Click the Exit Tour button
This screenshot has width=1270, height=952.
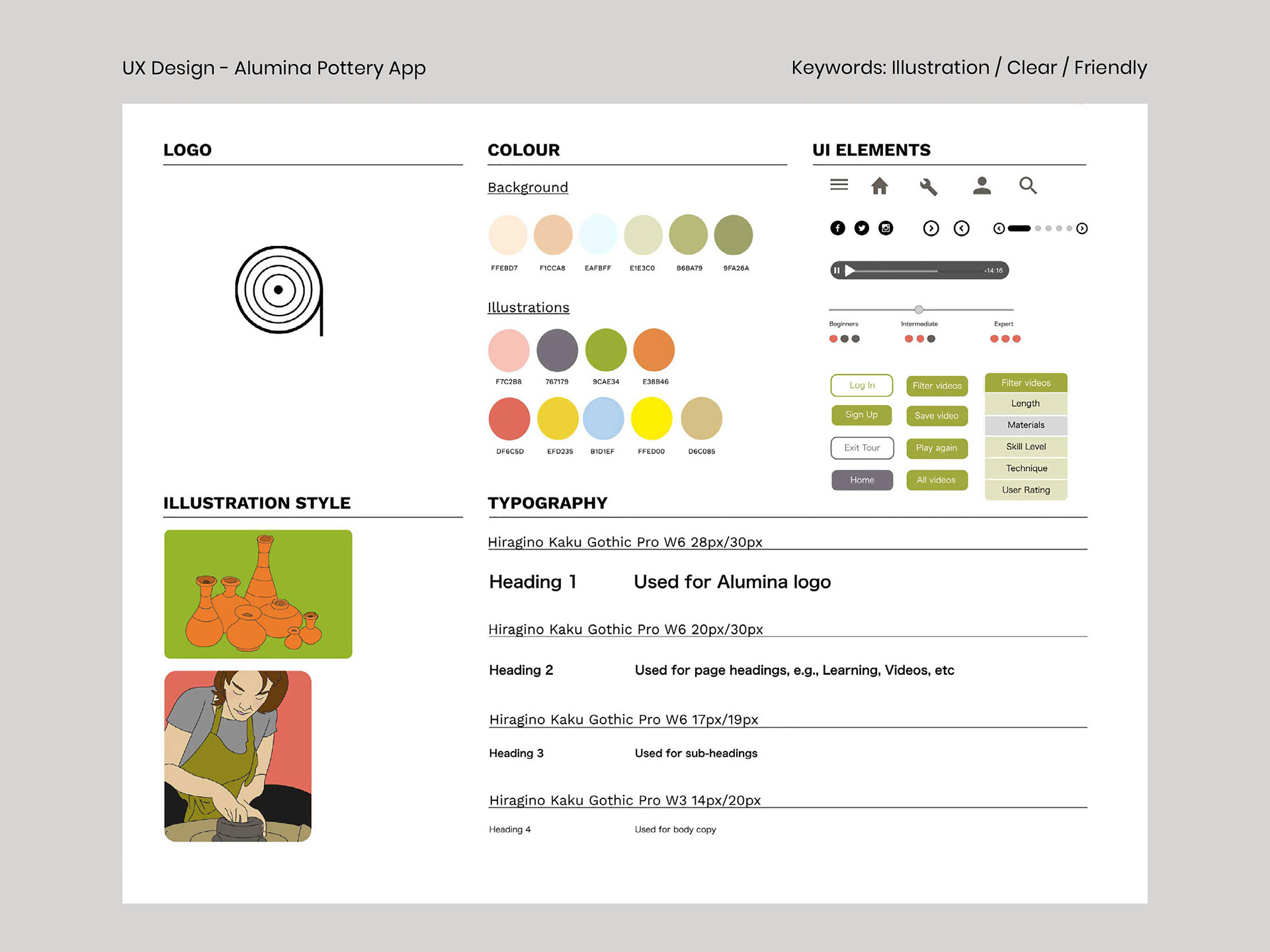[x=862, y=448]
